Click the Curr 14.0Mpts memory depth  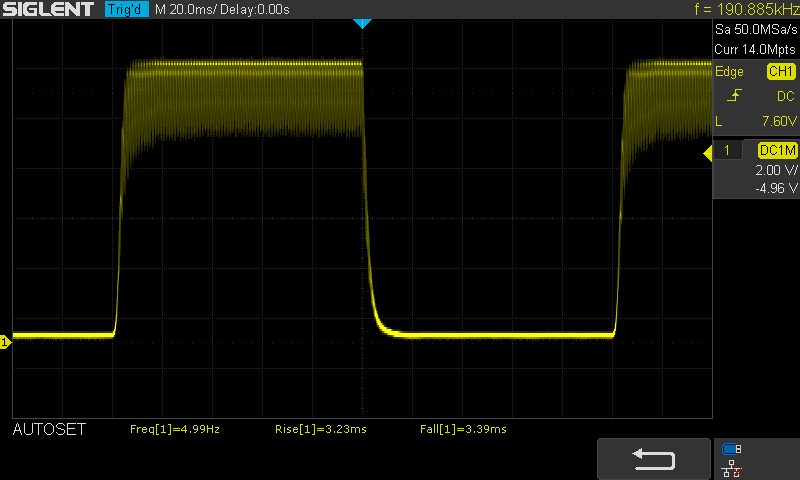tap(755, 49)
